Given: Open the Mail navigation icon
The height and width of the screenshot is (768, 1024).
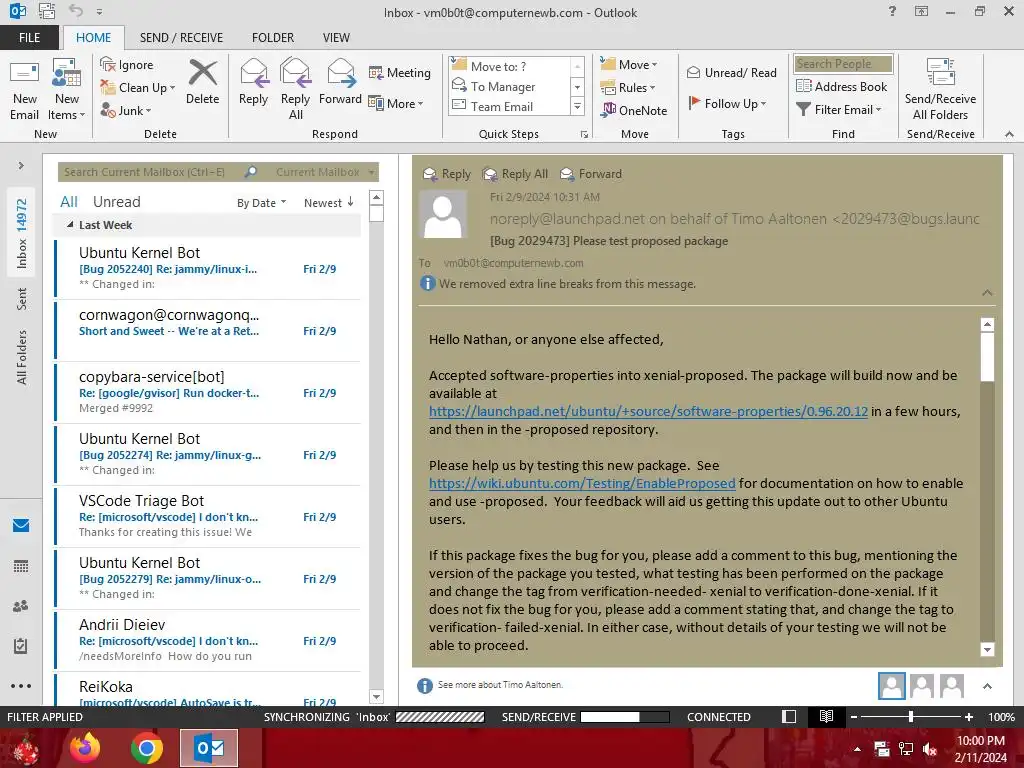Looking at the screenshot, I should tap(21, 526).
